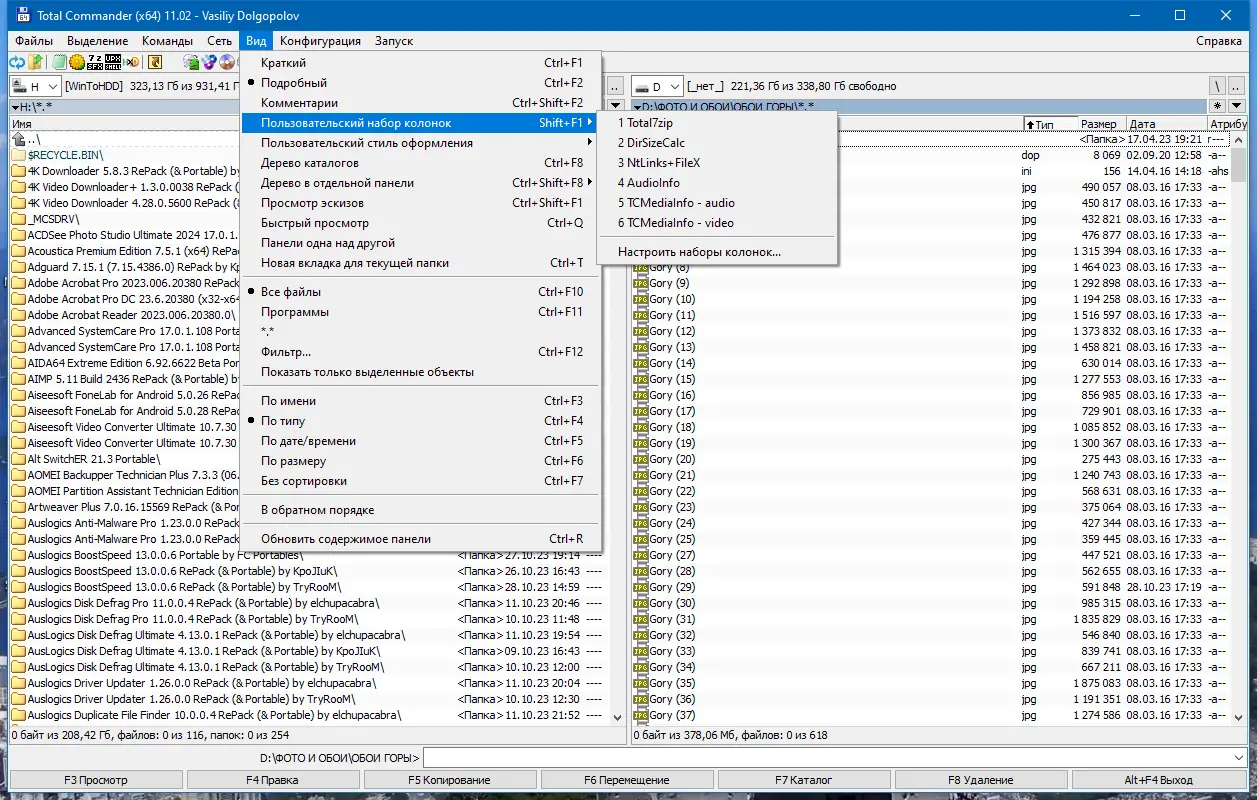
Task: Select Быстрый просмотр menu entry
Action: tap(421, 223)
